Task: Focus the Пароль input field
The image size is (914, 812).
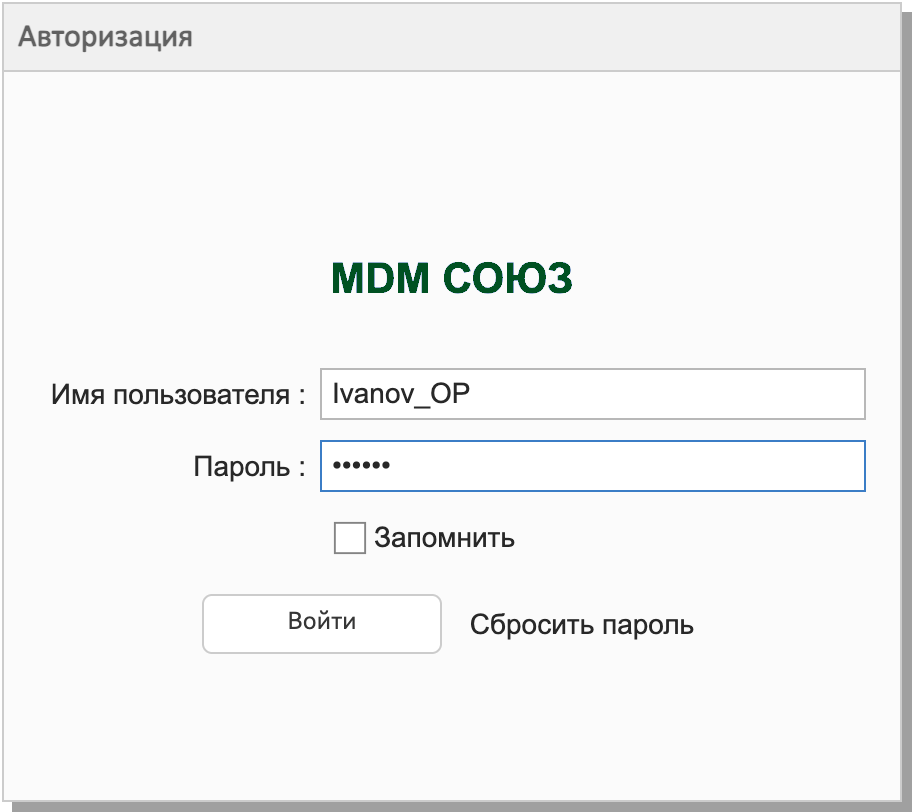Action: coord(591,467)
